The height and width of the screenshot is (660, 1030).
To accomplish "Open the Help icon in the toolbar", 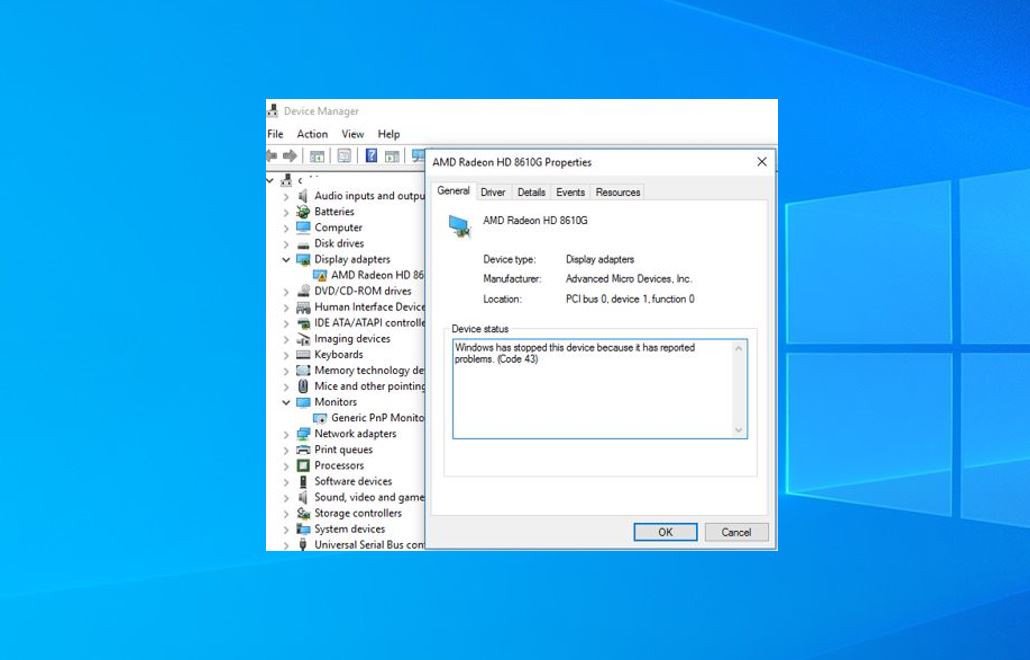I will point(370,156).
